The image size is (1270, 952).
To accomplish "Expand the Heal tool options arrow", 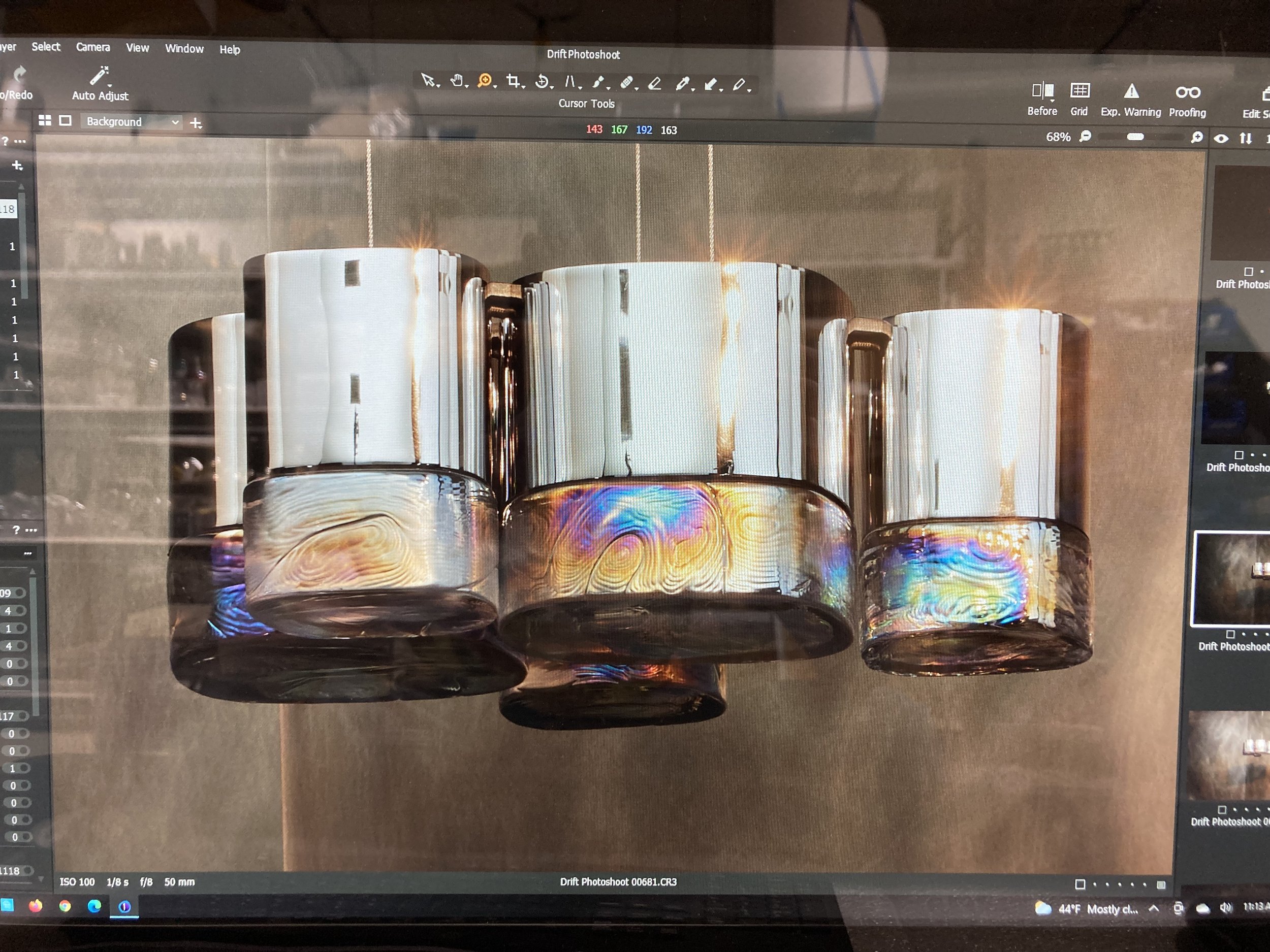I will [x=637, y=89].
